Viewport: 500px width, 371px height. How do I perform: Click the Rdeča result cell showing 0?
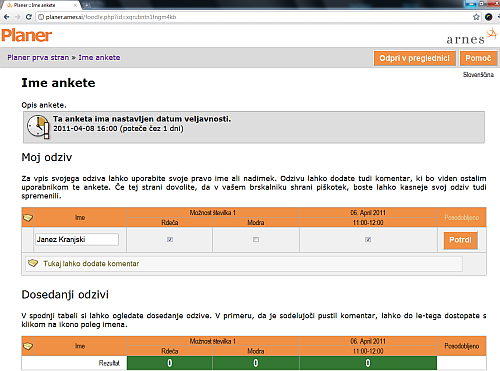170,363
